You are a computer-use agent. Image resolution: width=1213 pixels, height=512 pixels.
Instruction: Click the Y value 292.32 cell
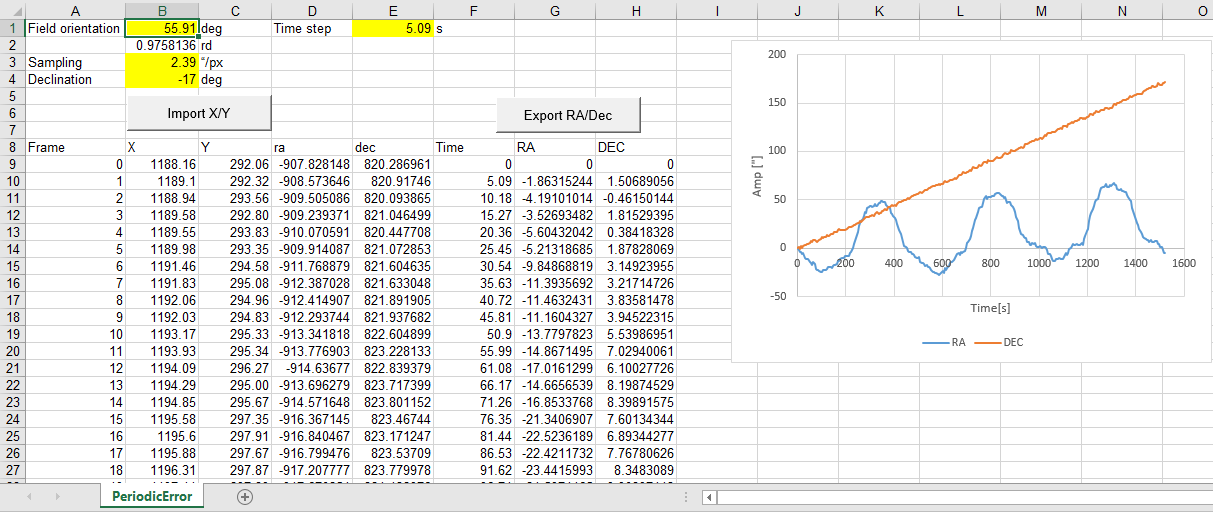pos(235,181)
